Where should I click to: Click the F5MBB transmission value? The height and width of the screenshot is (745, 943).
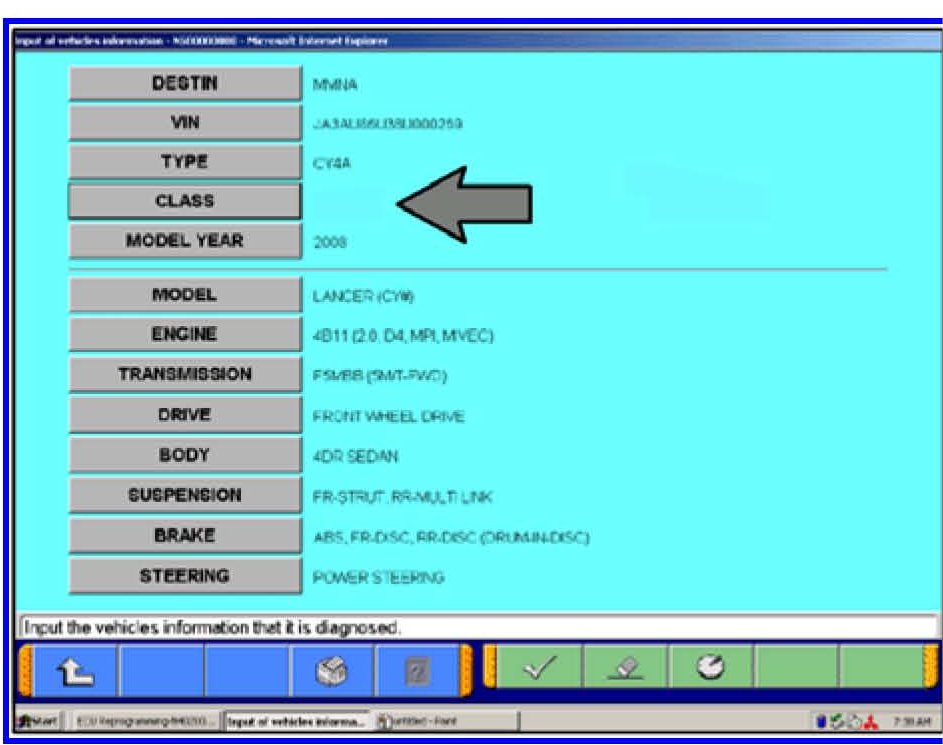(x=379, y=376)
